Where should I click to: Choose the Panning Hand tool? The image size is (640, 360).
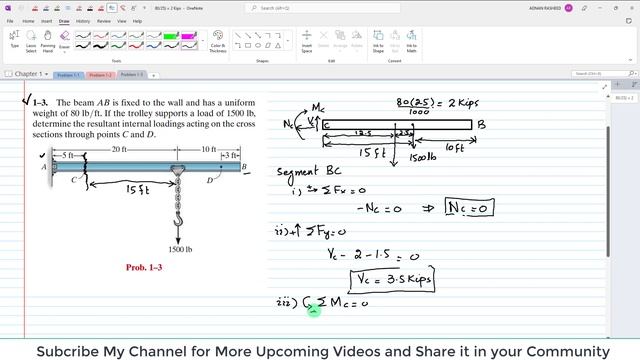point(48,41)
